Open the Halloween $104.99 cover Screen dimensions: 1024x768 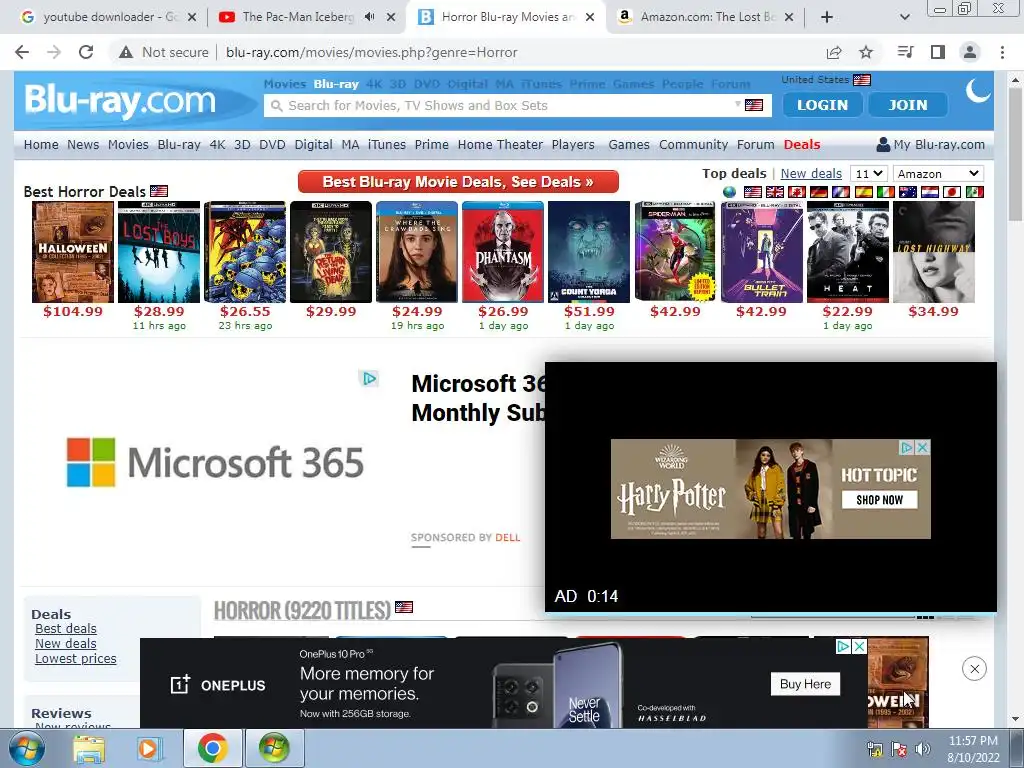pos(73,252)
